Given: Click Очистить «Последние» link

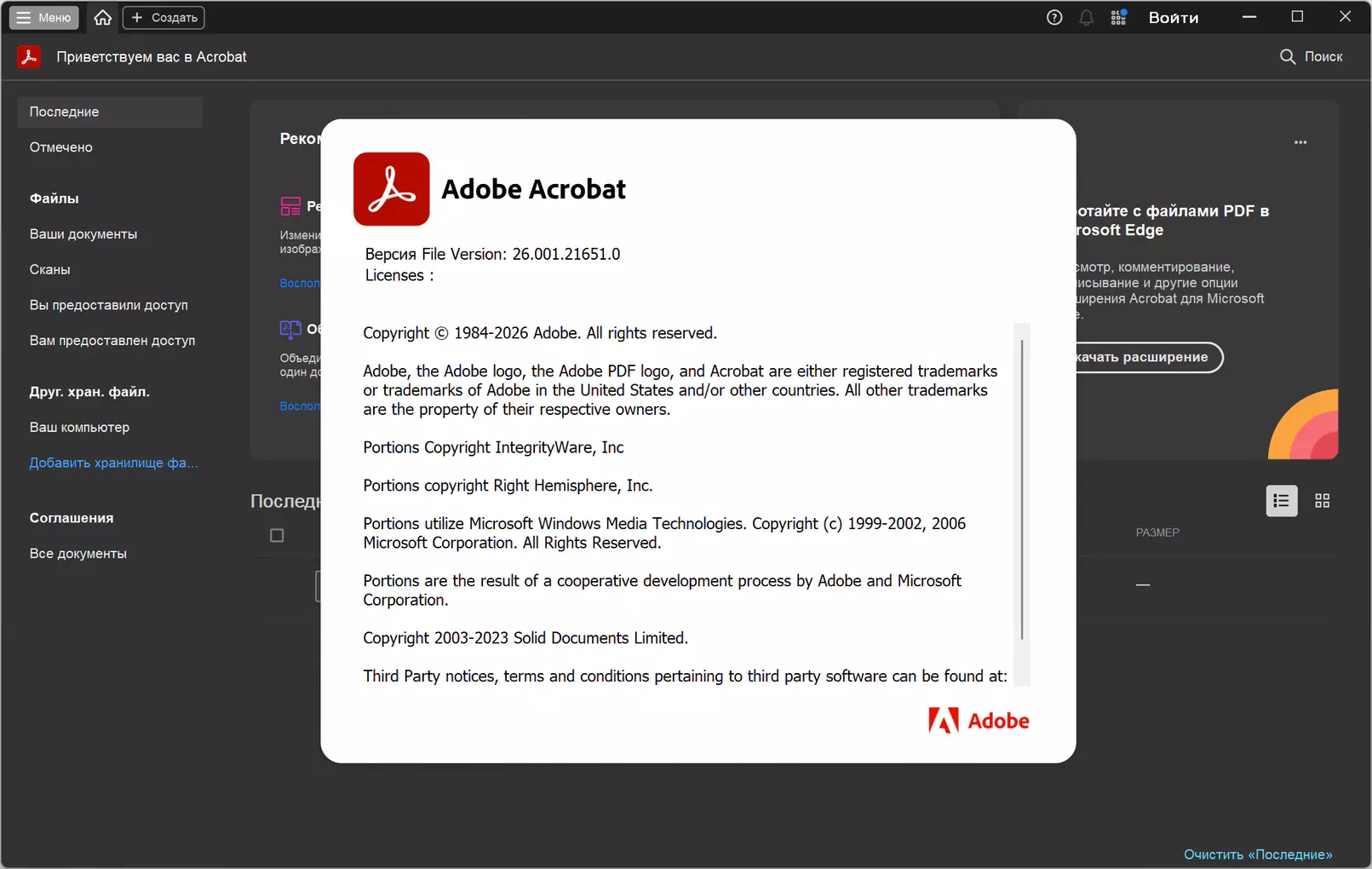Looking at the screenshot, I should click(1258, 855).
